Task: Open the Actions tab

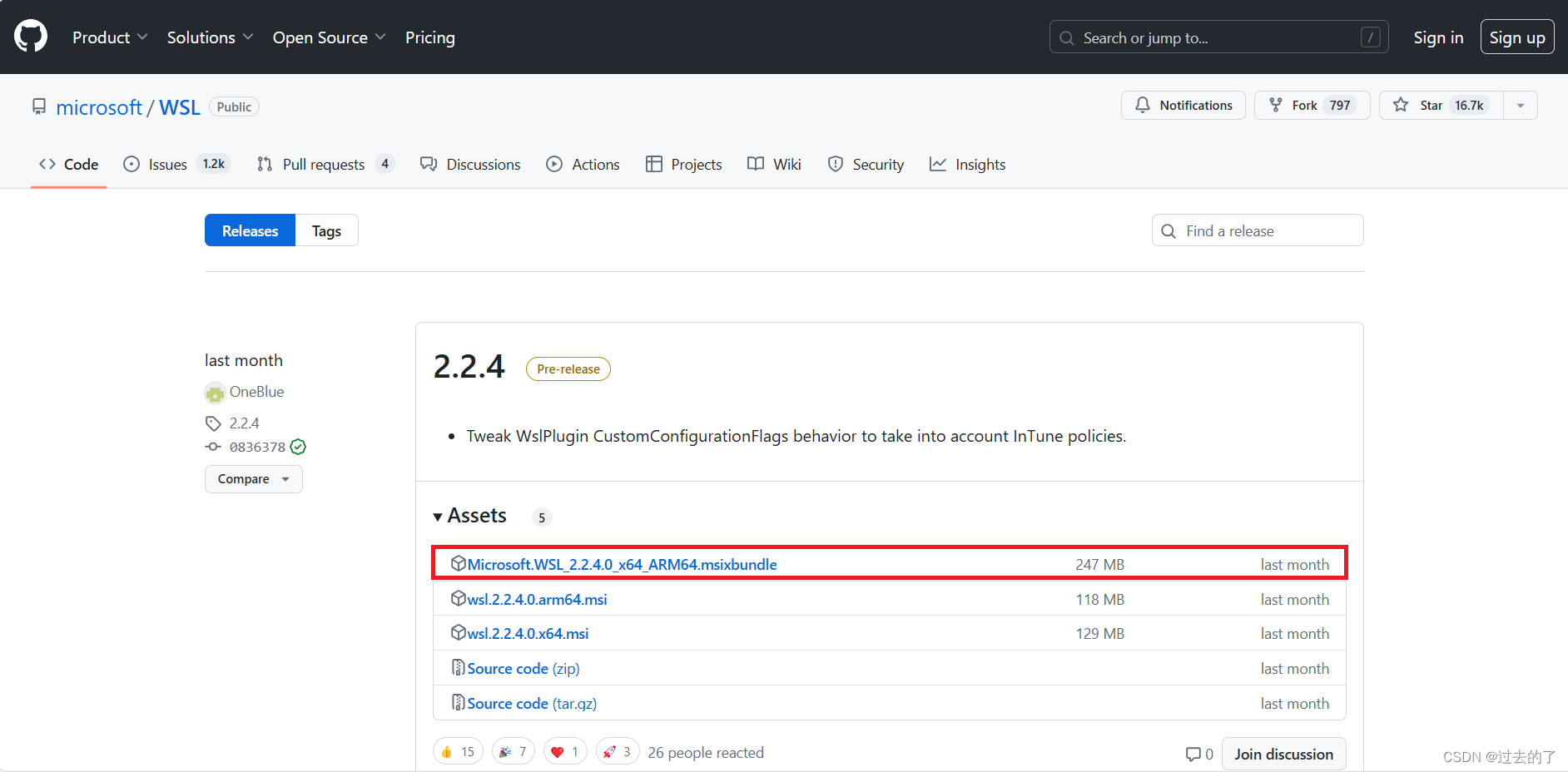Action: click(x=583, y=165)
